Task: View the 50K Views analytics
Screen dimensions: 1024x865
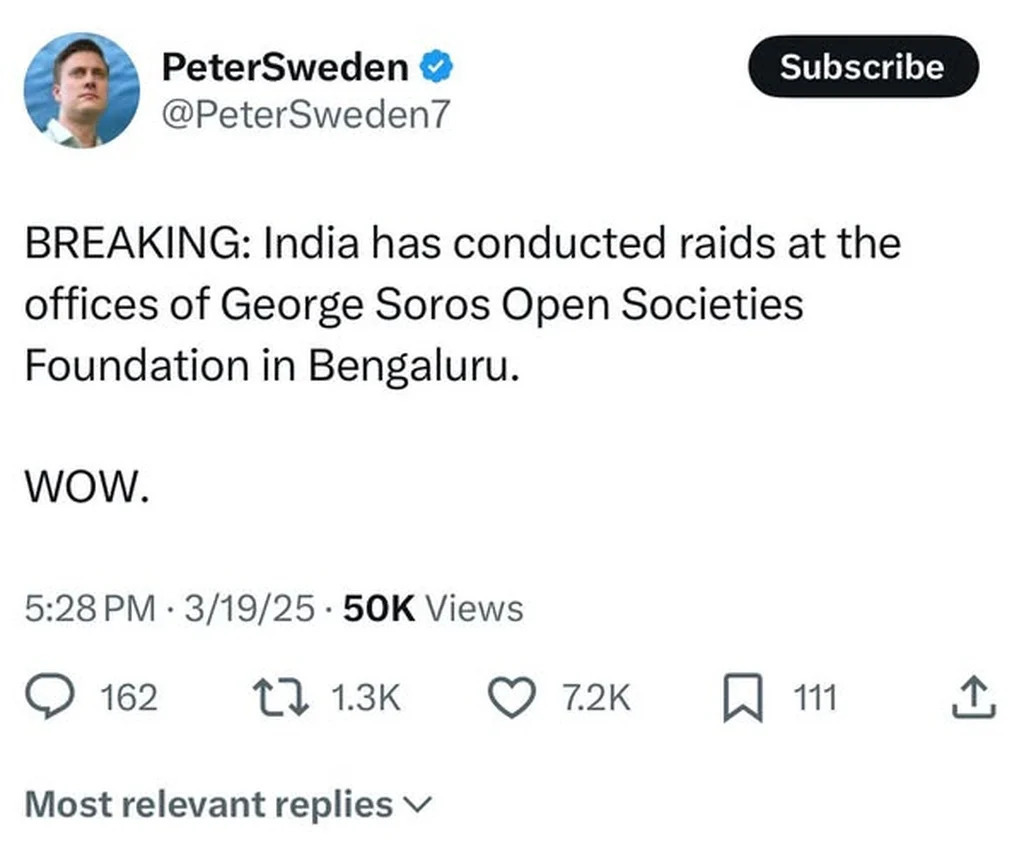Action: [432, 607]
